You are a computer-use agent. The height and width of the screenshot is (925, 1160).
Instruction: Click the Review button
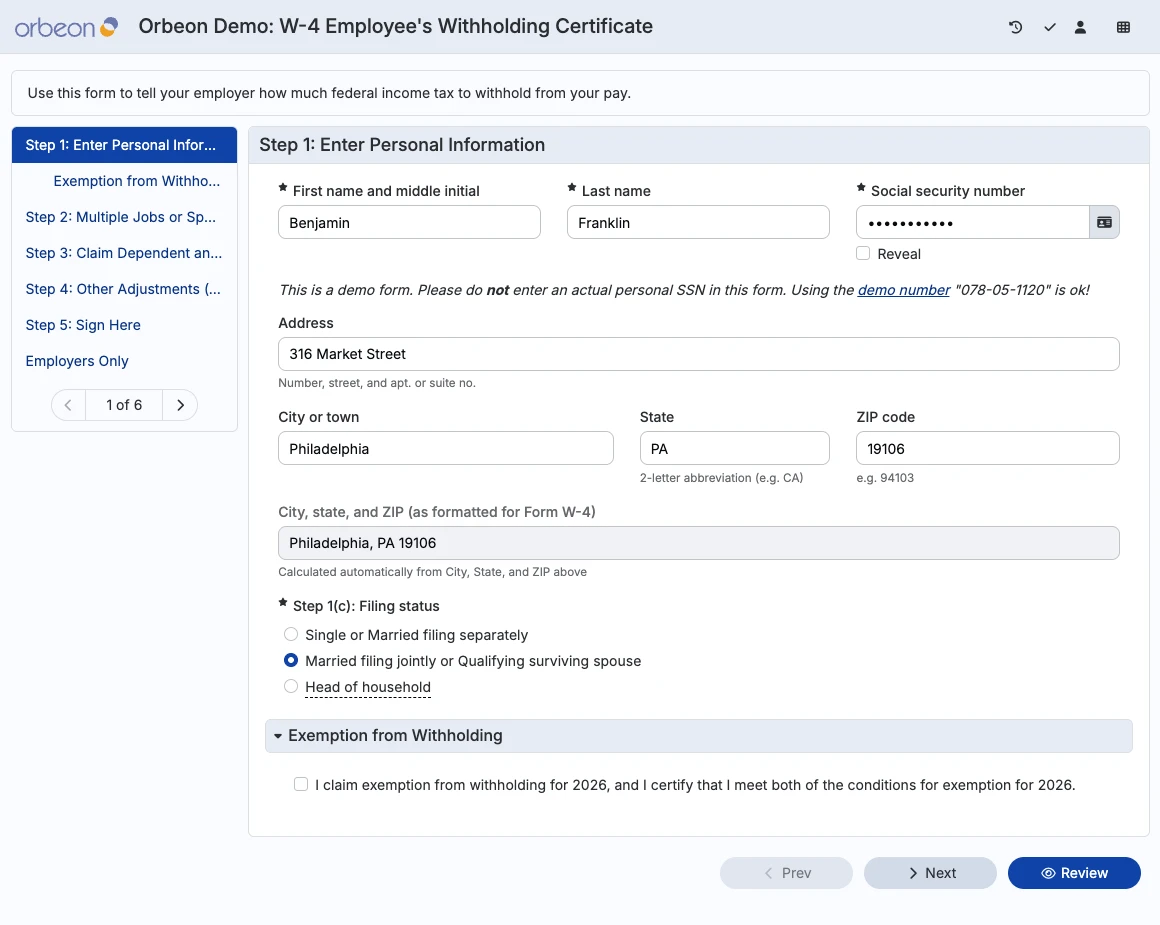1074,873
